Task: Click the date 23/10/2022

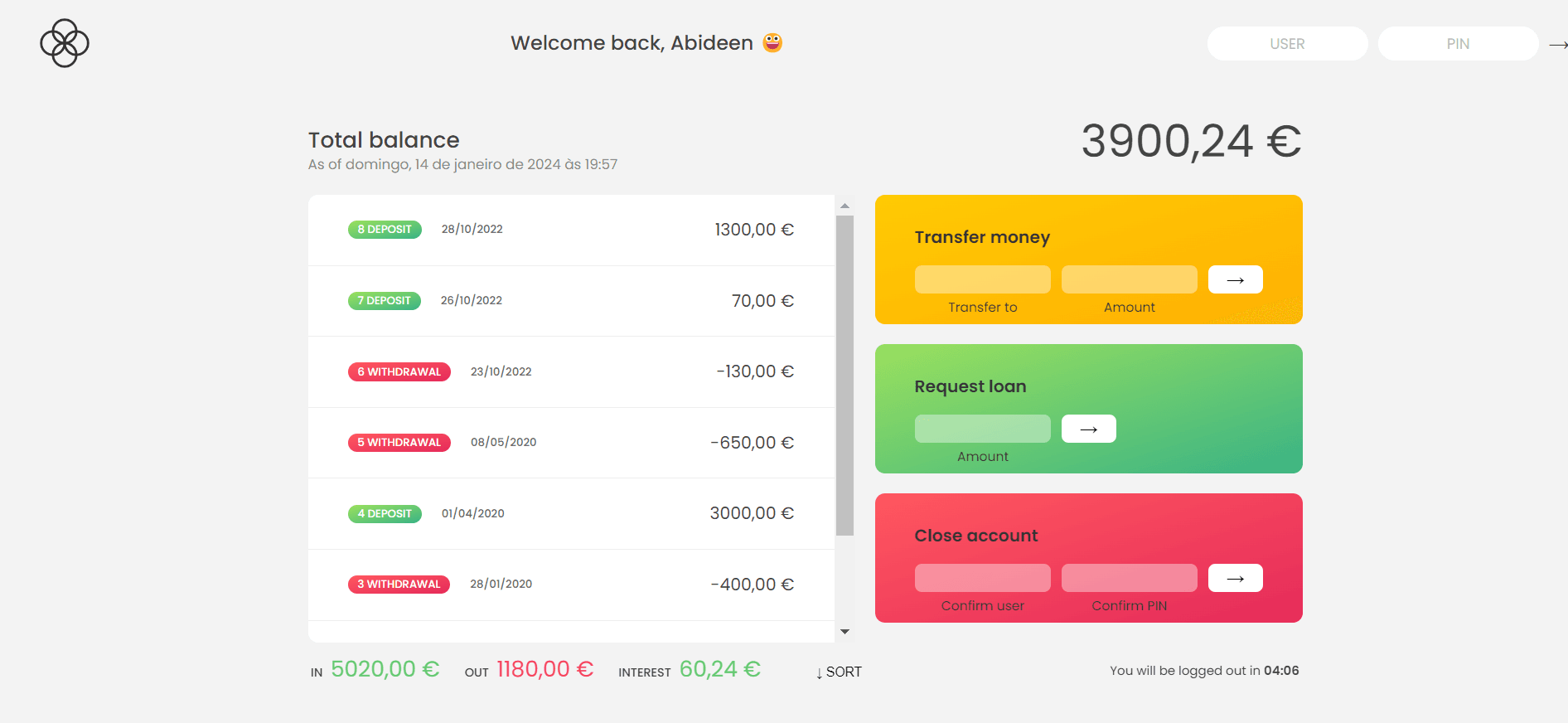Action: click(x=501, y=371)
